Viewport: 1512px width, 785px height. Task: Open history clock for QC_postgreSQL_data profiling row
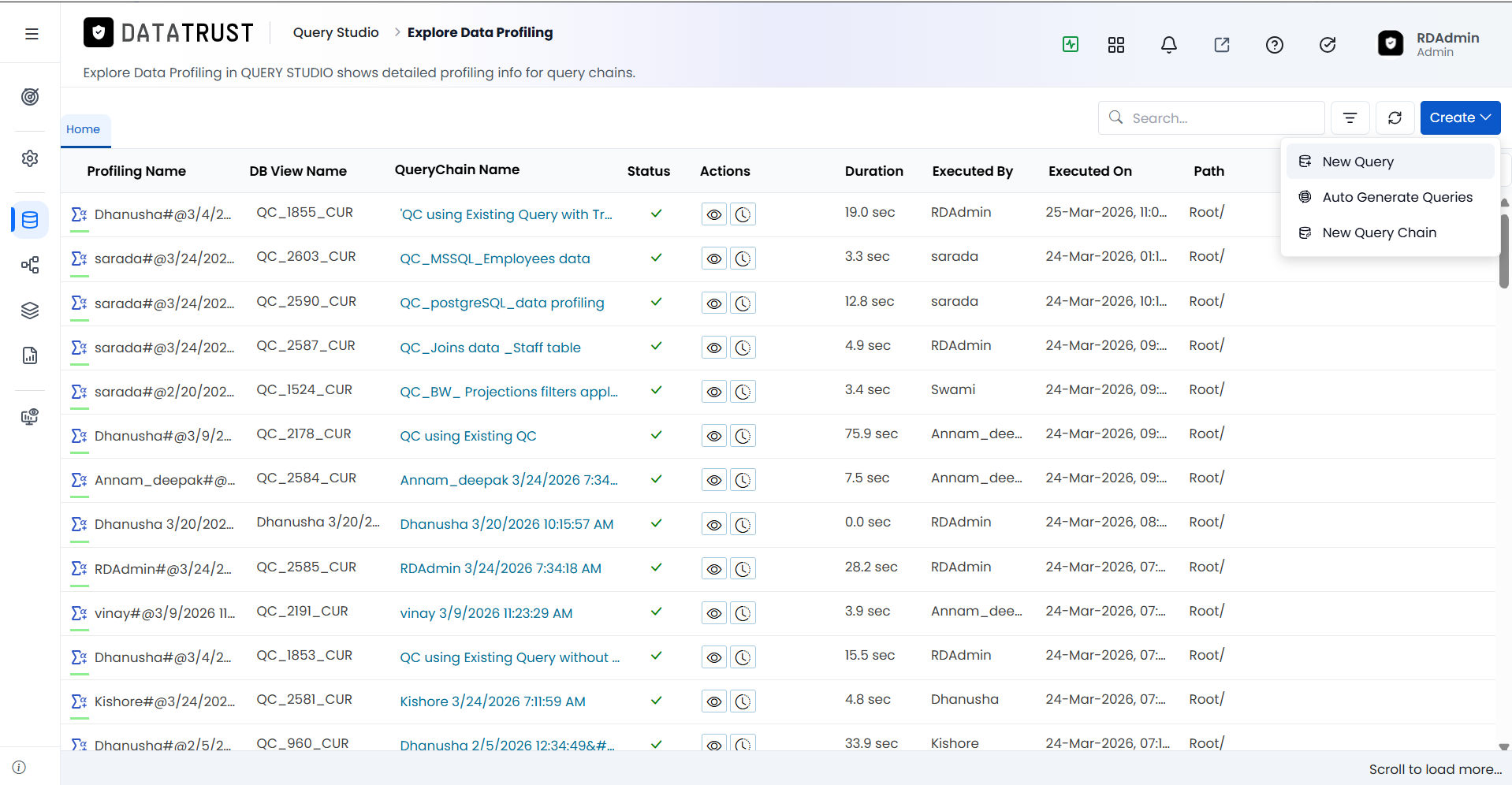click(x=743, y=303)
